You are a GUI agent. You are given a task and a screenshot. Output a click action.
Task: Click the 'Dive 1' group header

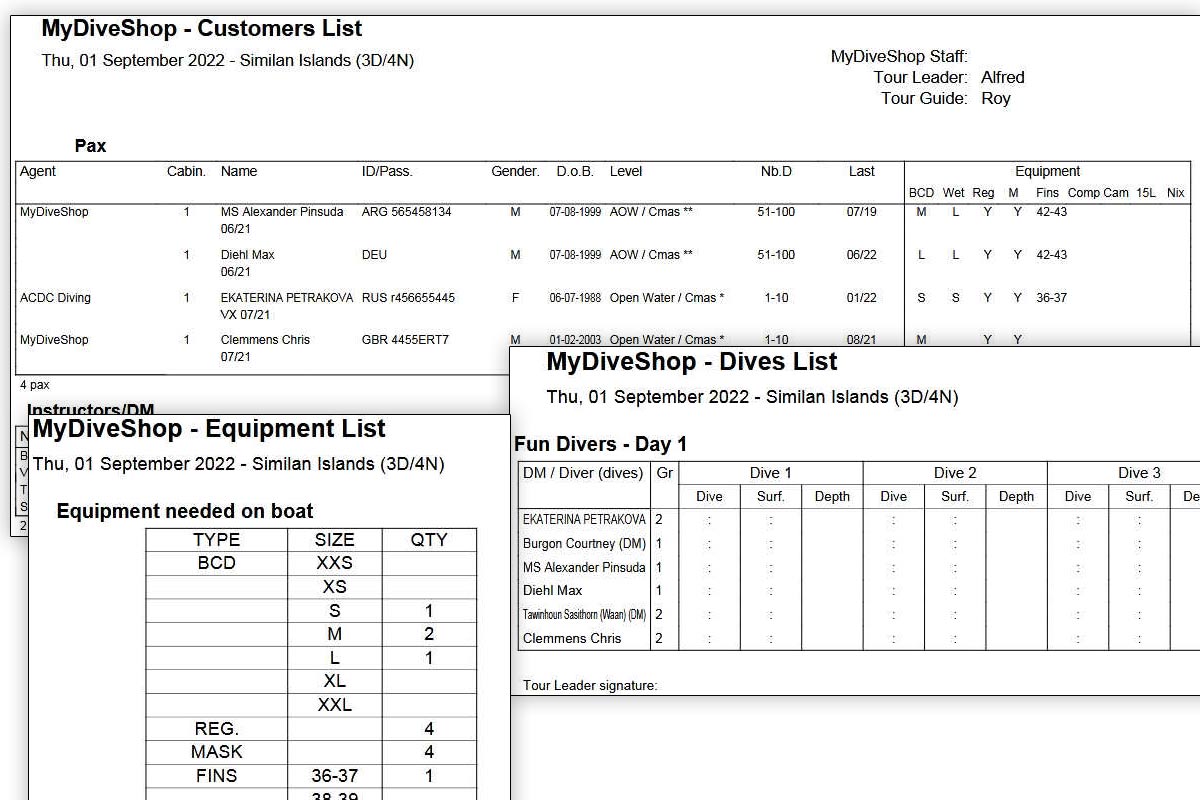tap(771, 473)
